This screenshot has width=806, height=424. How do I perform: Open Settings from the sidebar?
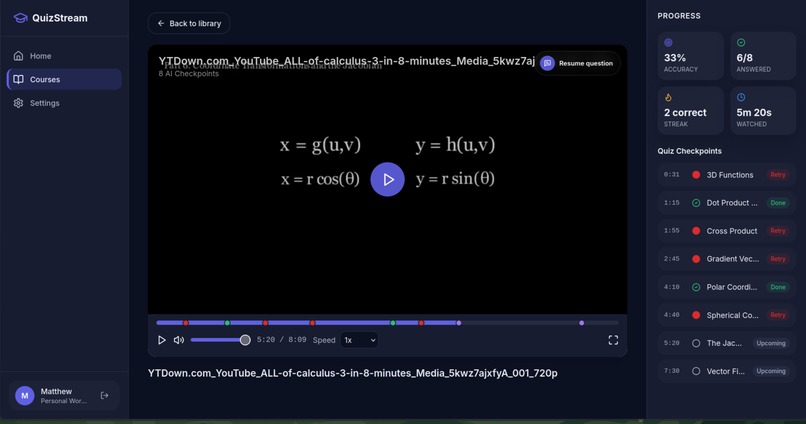click(x=64, y=103)
